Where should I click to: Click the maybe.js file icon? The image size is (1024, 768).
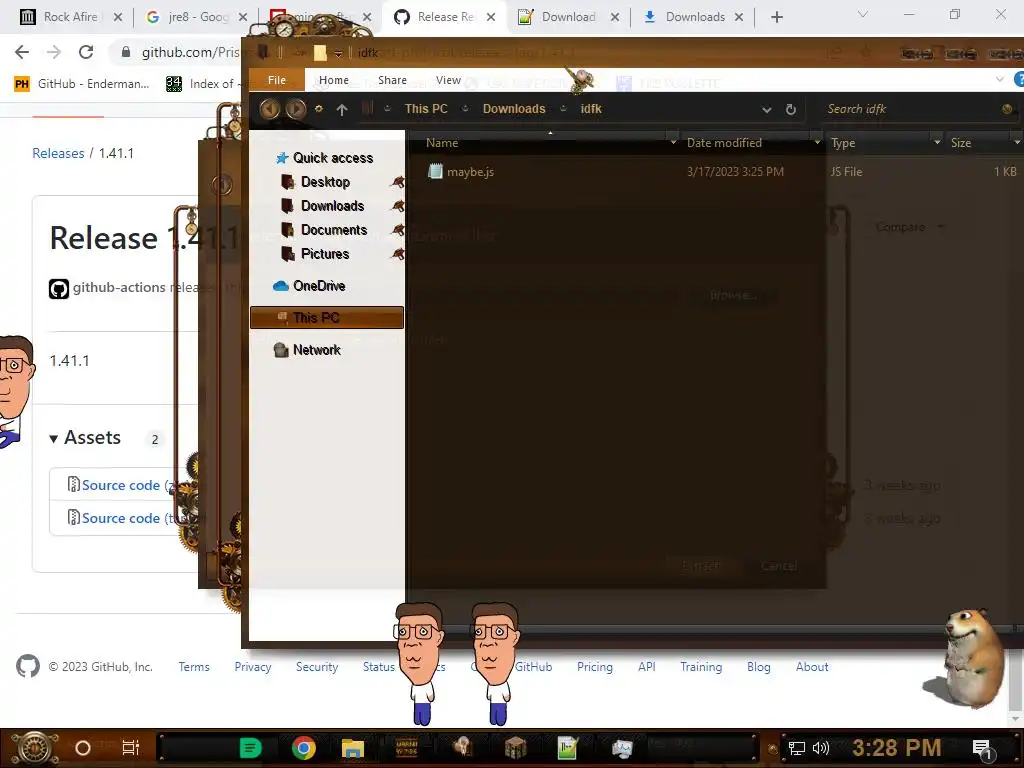pyautogui.click(x=435, y=172)
